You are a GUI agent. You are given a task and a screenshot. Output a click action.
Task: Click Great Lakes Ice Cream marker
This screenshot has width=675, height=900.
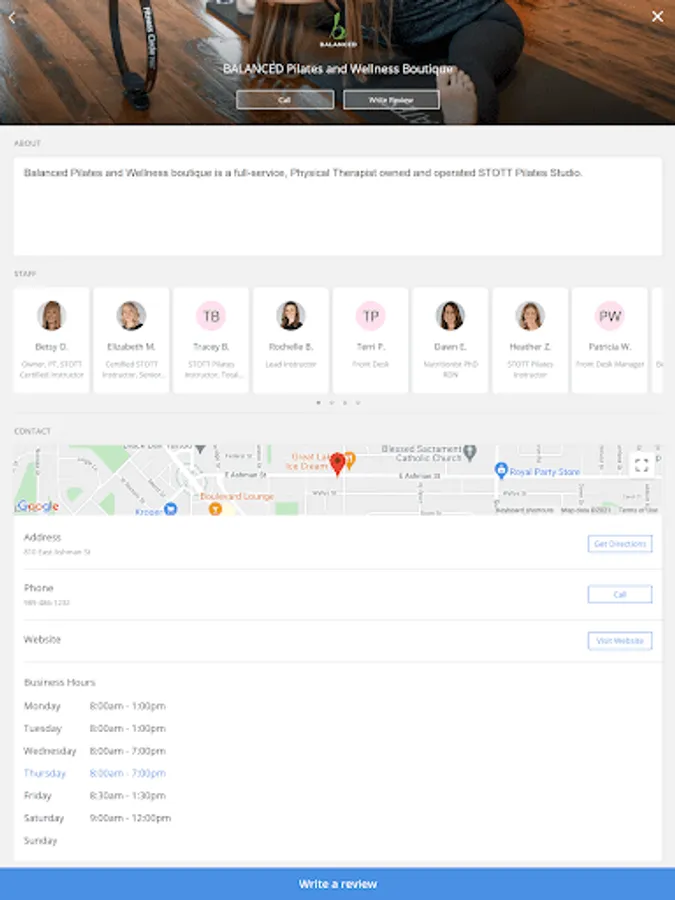pos(350,459)
